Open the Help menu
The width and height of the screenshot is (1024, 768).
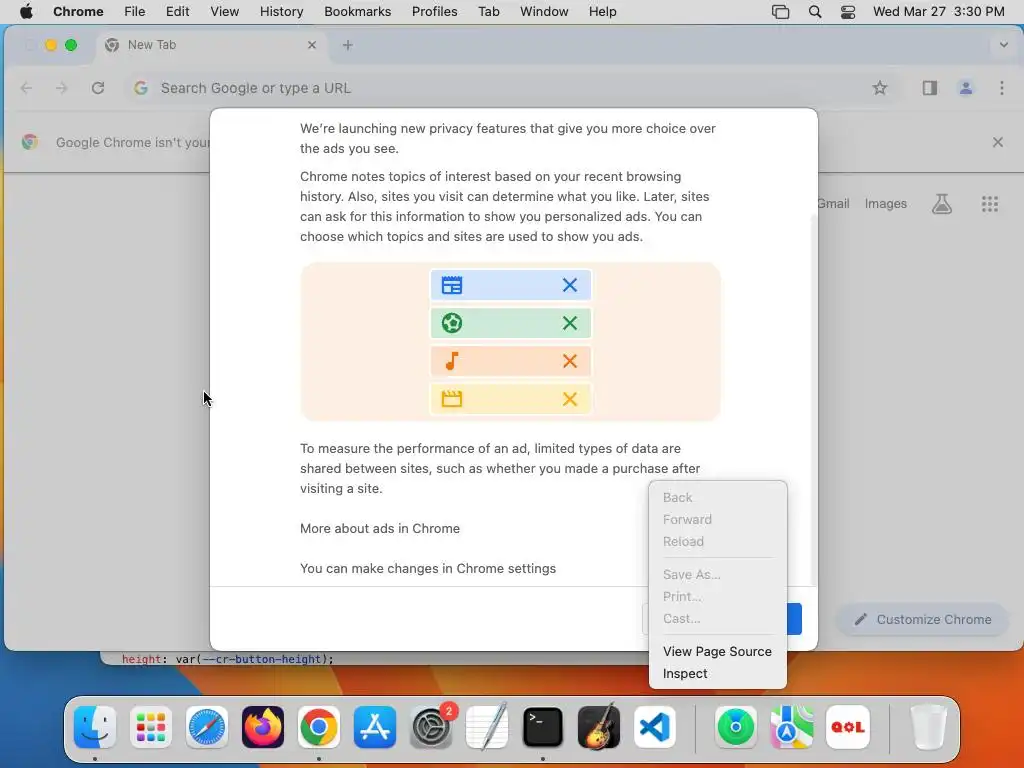602,12
